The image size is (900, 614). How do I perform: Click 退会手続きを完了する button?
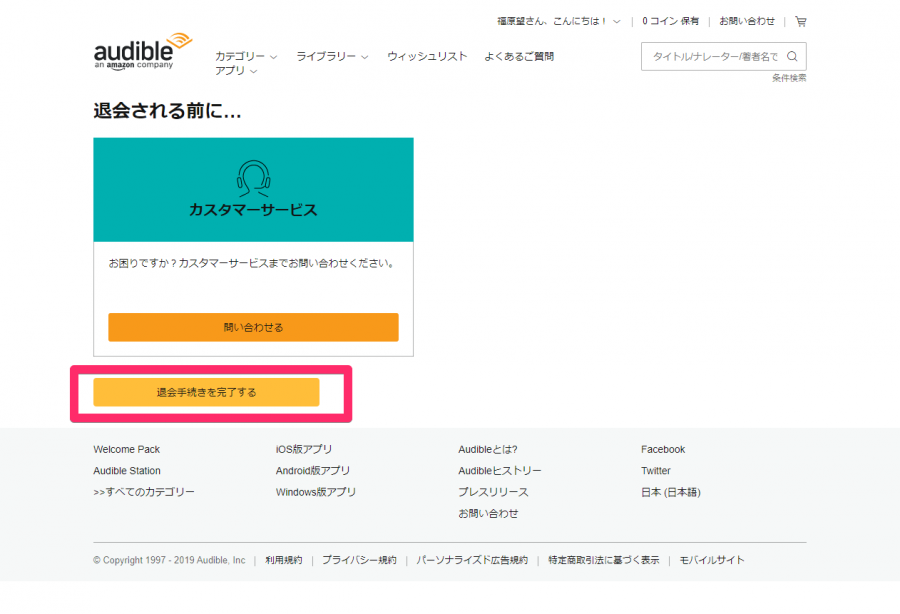point(206,393)
